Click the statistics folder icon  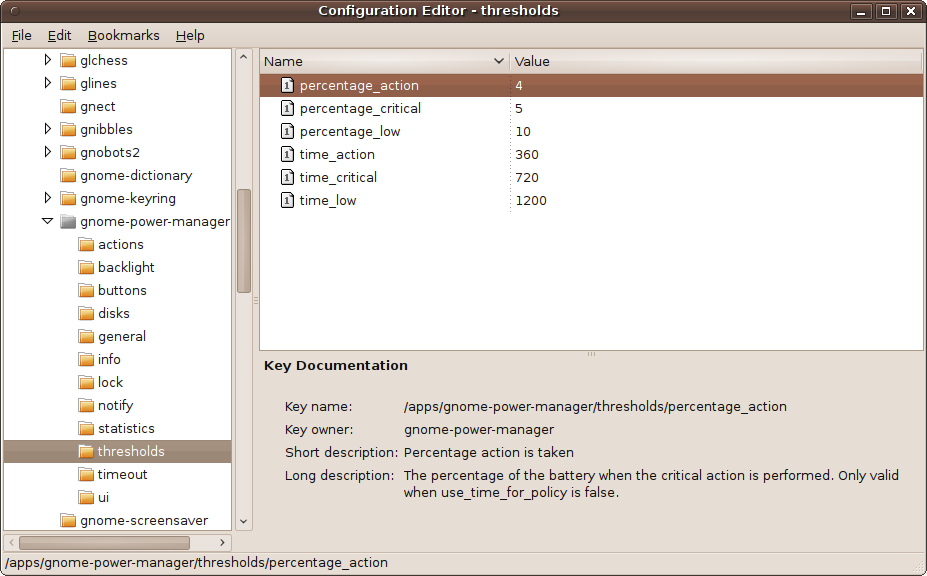coord(86,428)
